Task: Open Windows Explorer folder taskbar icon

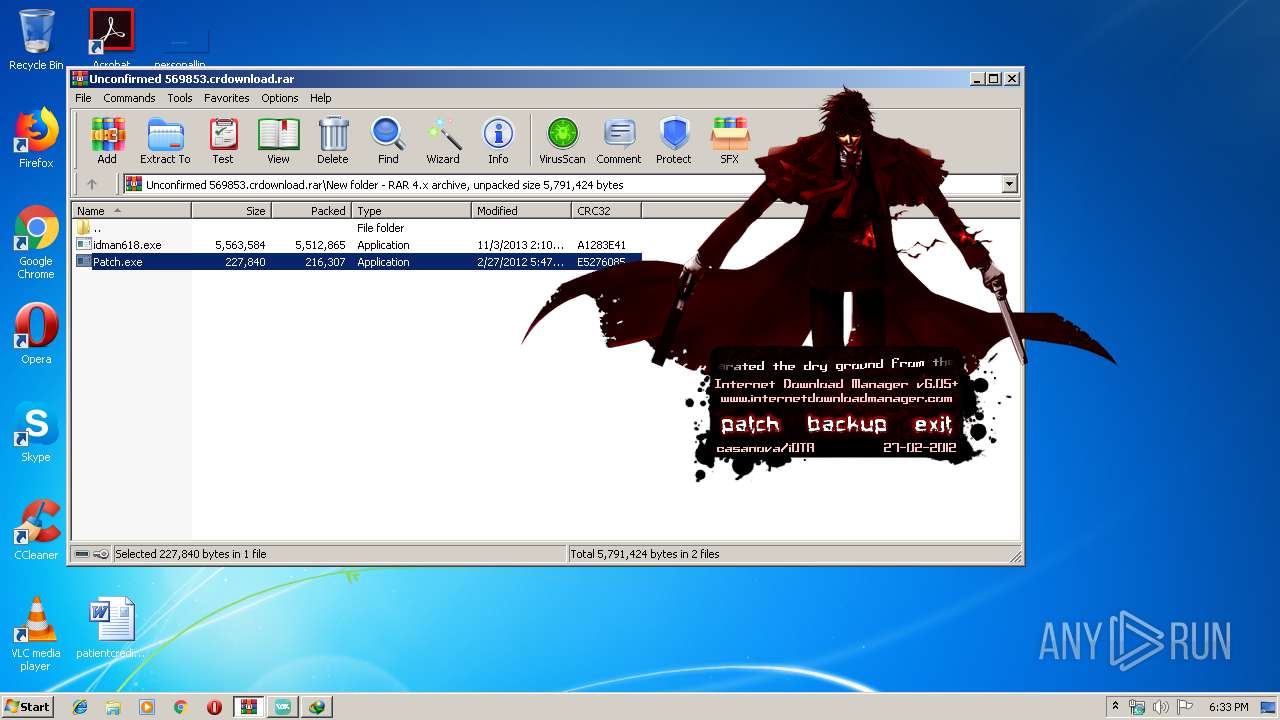Action: tap(113, 707)
